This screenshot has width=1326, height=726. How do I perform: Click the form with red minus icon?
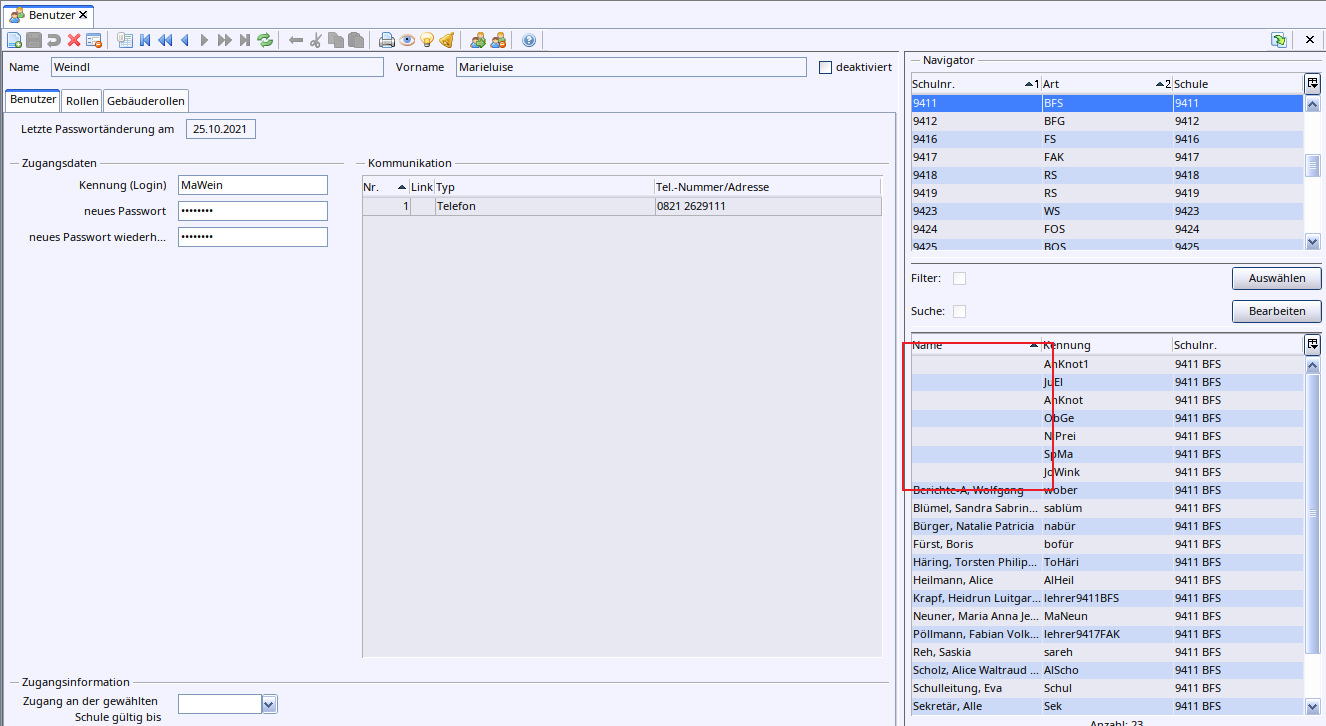coord(94,40)
